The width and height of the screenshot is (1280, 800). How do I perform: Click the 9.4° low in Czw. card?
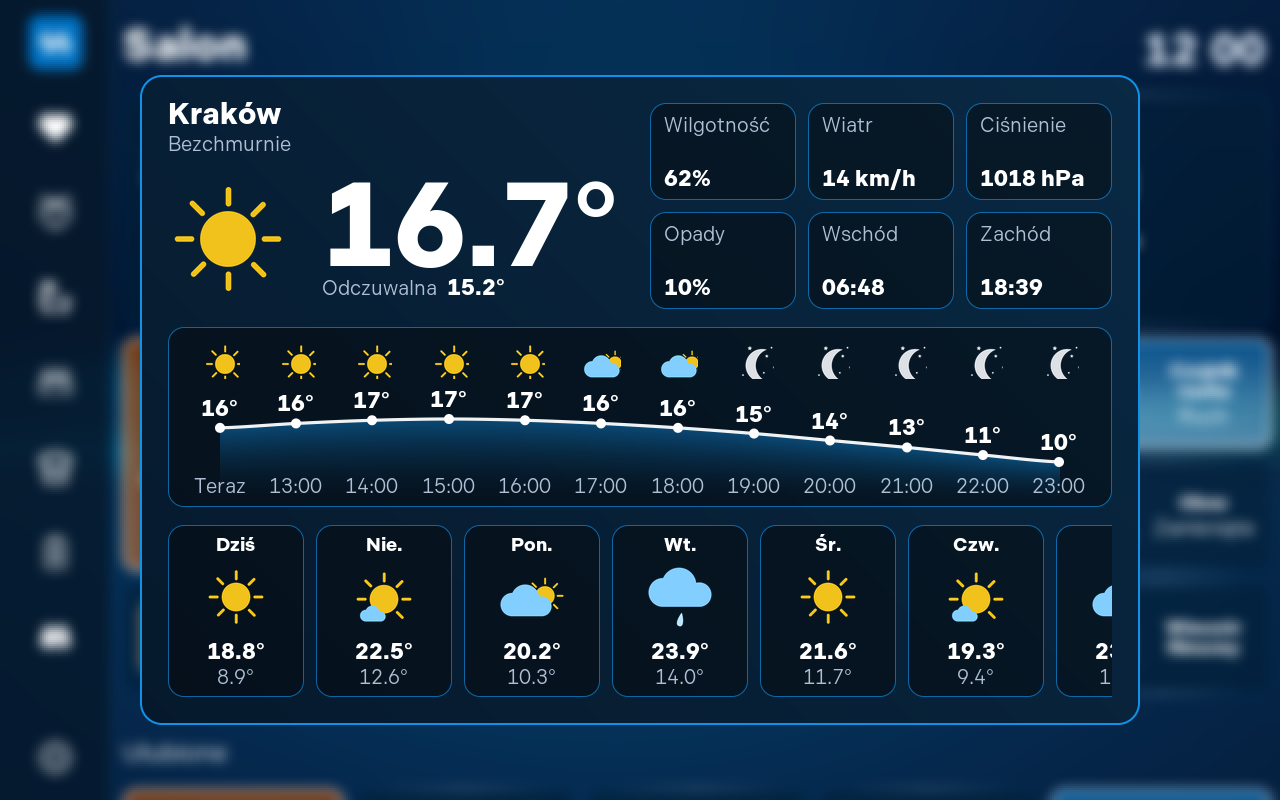tap(976, 677)
